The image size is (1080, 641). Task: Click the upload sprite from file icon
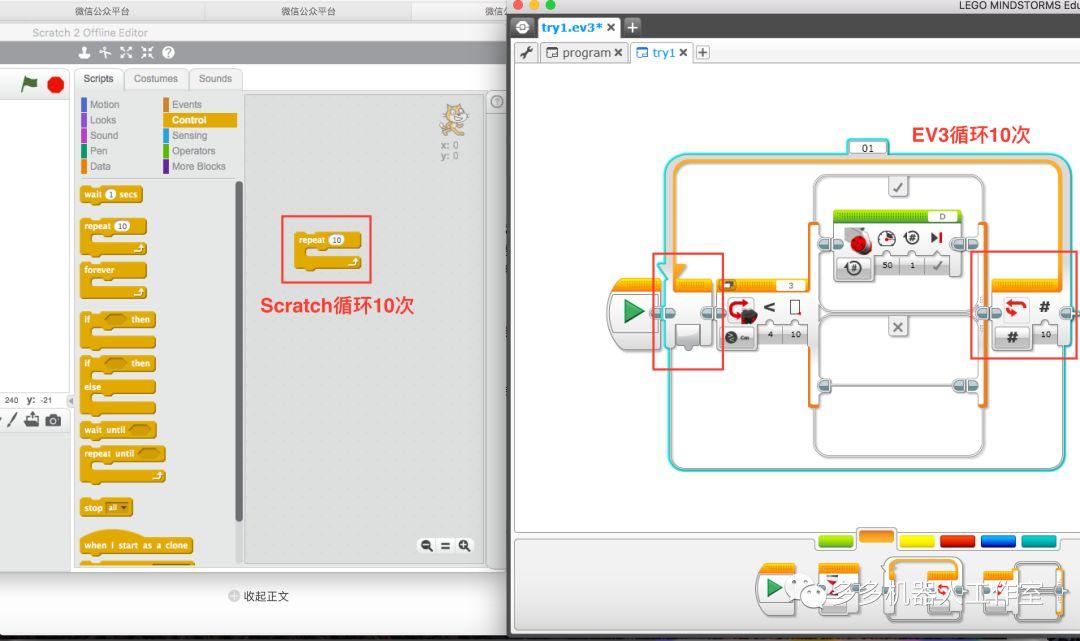point(32,419)
